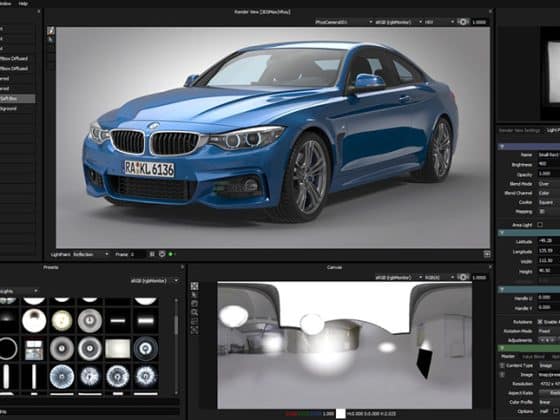The image size is (560, 420).
Task: Switch to Render View Settings tab
Action: [519, 131]
